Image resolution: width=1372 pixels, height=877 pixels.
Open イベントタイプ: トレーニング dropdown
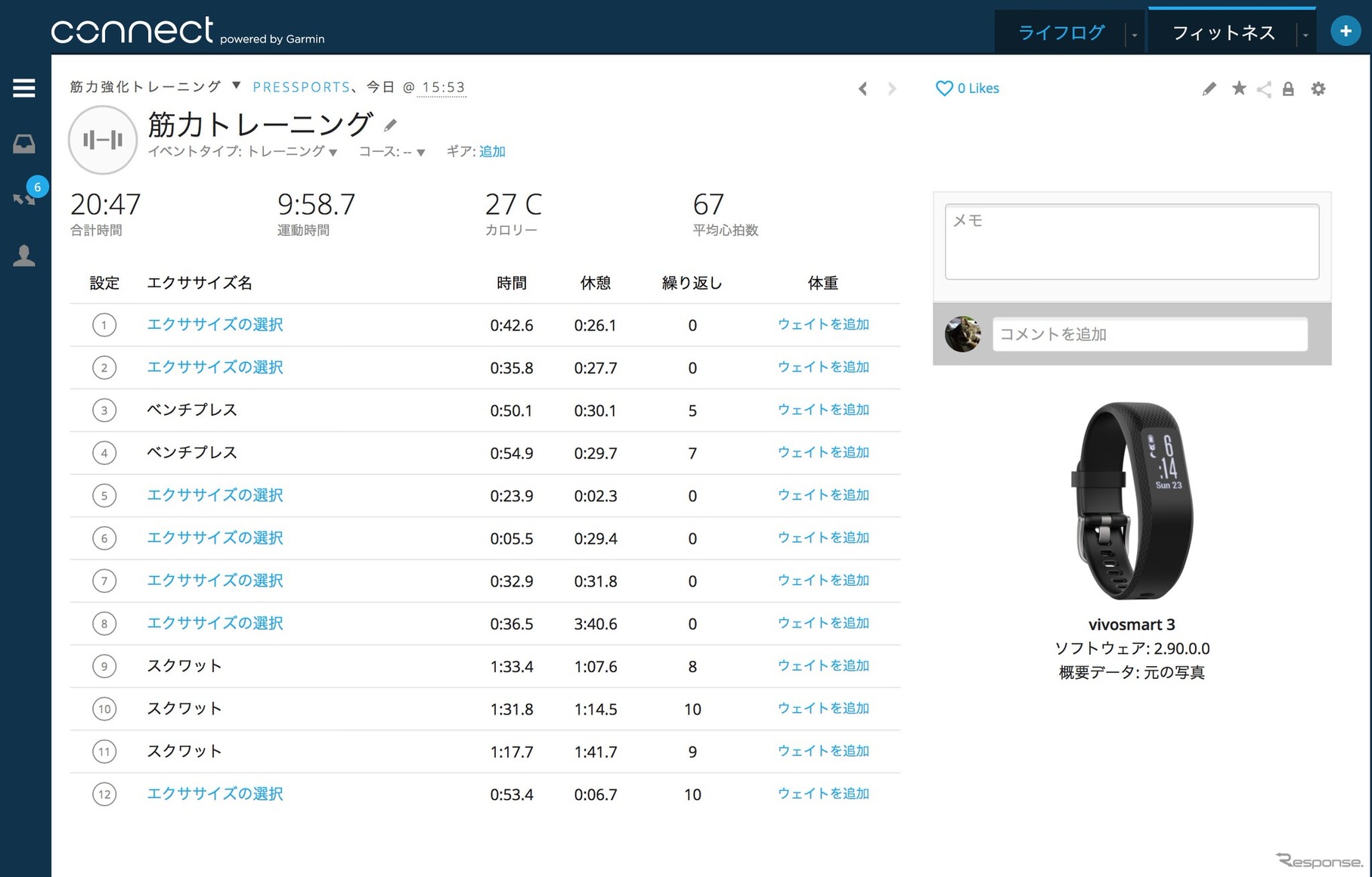tap(243, 151)
